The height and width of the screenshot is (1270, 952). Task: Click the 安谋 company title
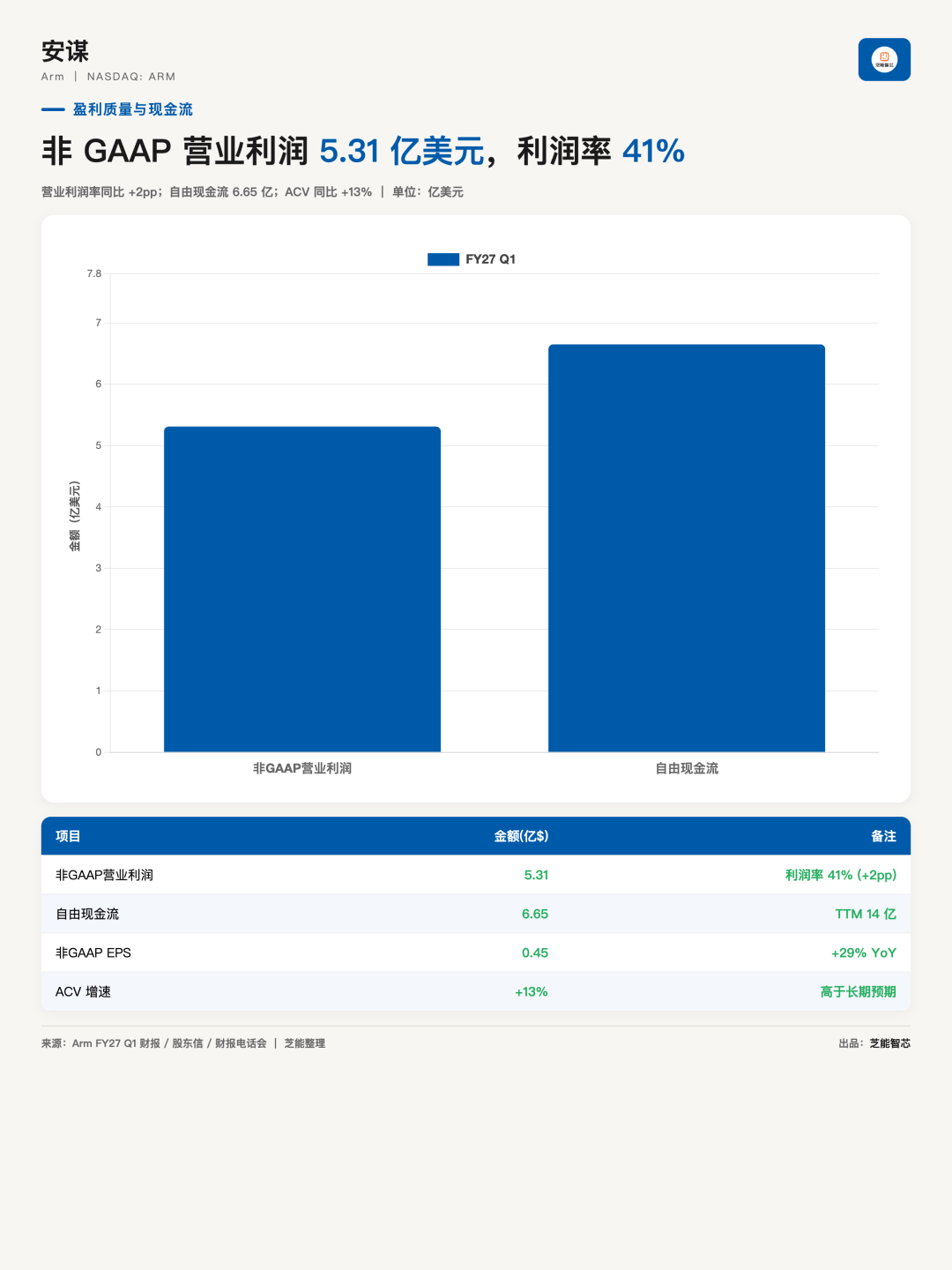[x=65, y=51]
